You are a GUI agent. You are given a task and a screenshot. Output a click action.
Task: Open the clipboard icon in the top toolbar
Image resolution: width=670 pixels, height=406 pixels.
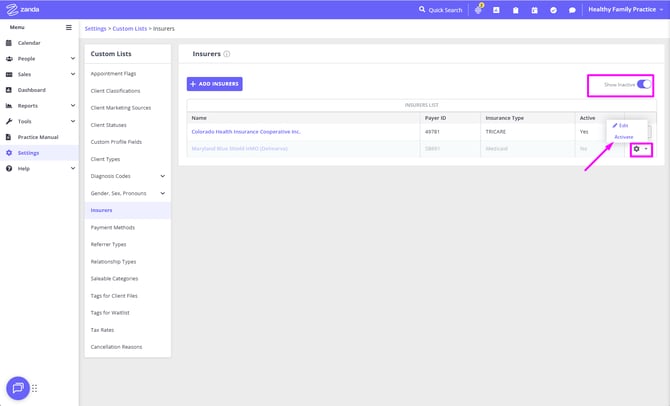coord(515,10)
